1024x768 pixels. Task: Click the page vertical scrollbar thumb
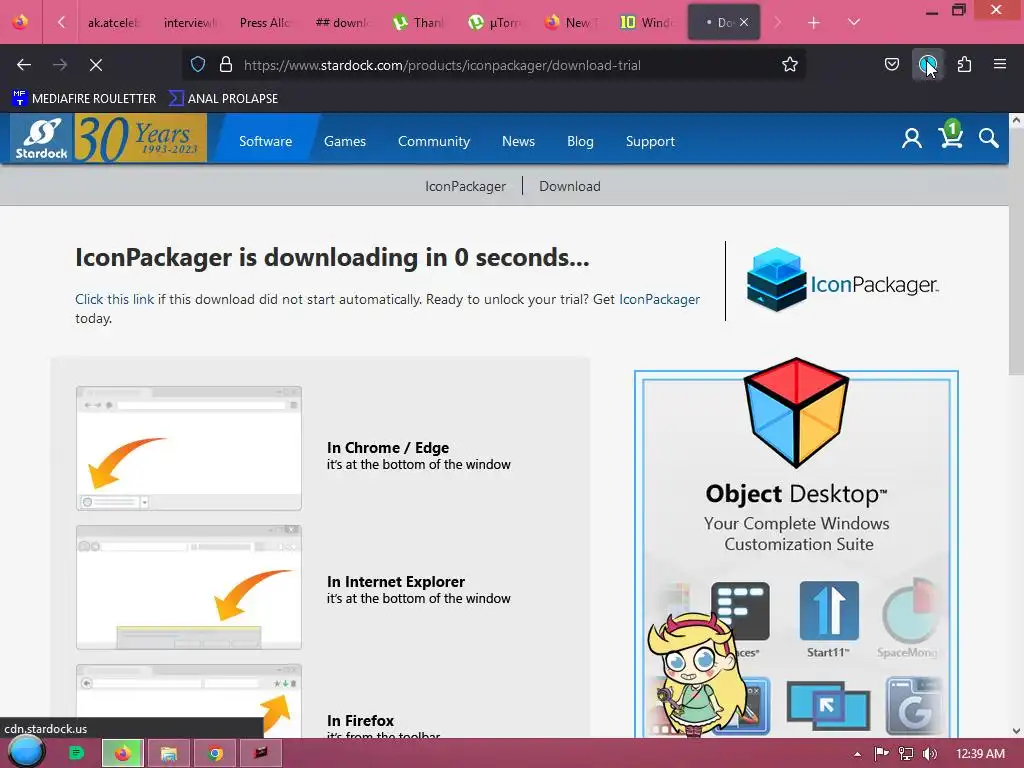click(1016, 251)
